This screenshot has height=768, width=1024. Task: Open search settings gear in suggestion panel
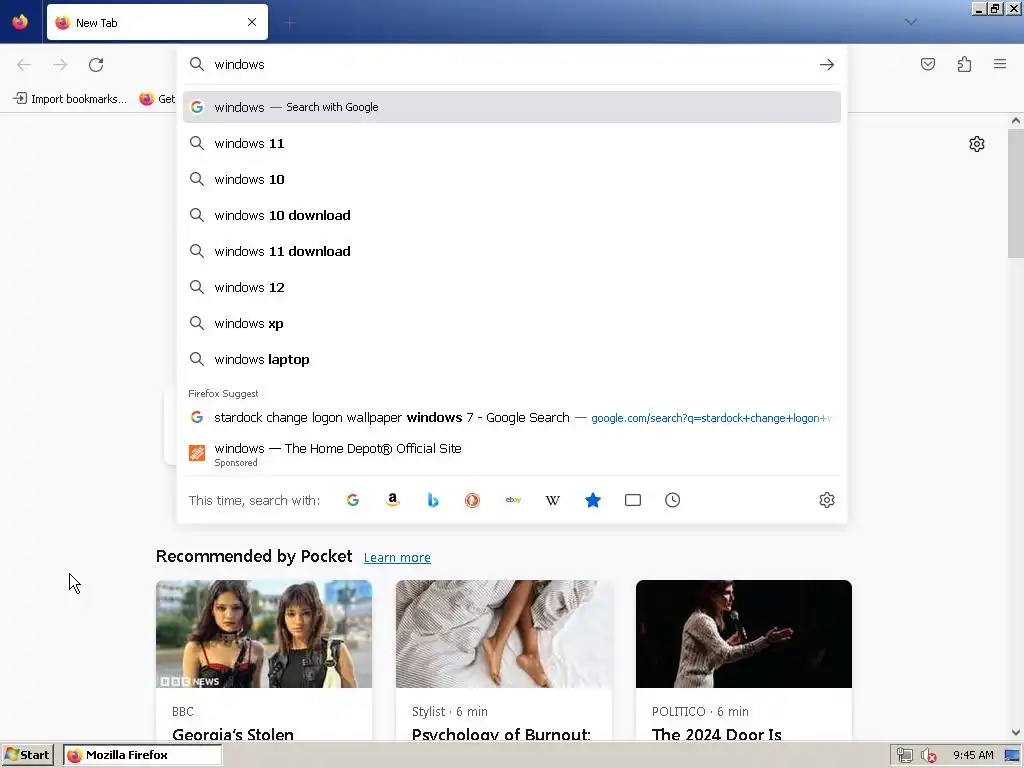(827, 500)
